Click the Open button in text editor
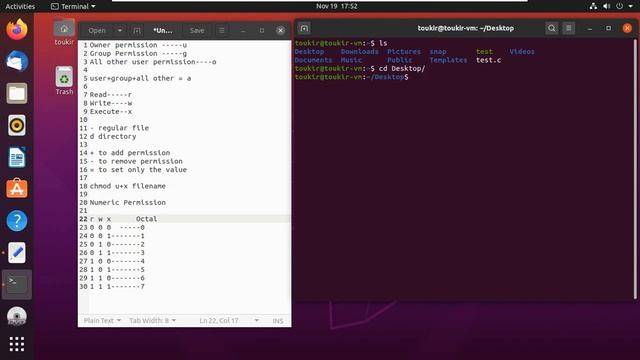This screenshot has height=360, width=640. pyautogui.click(x=97, y=31)
